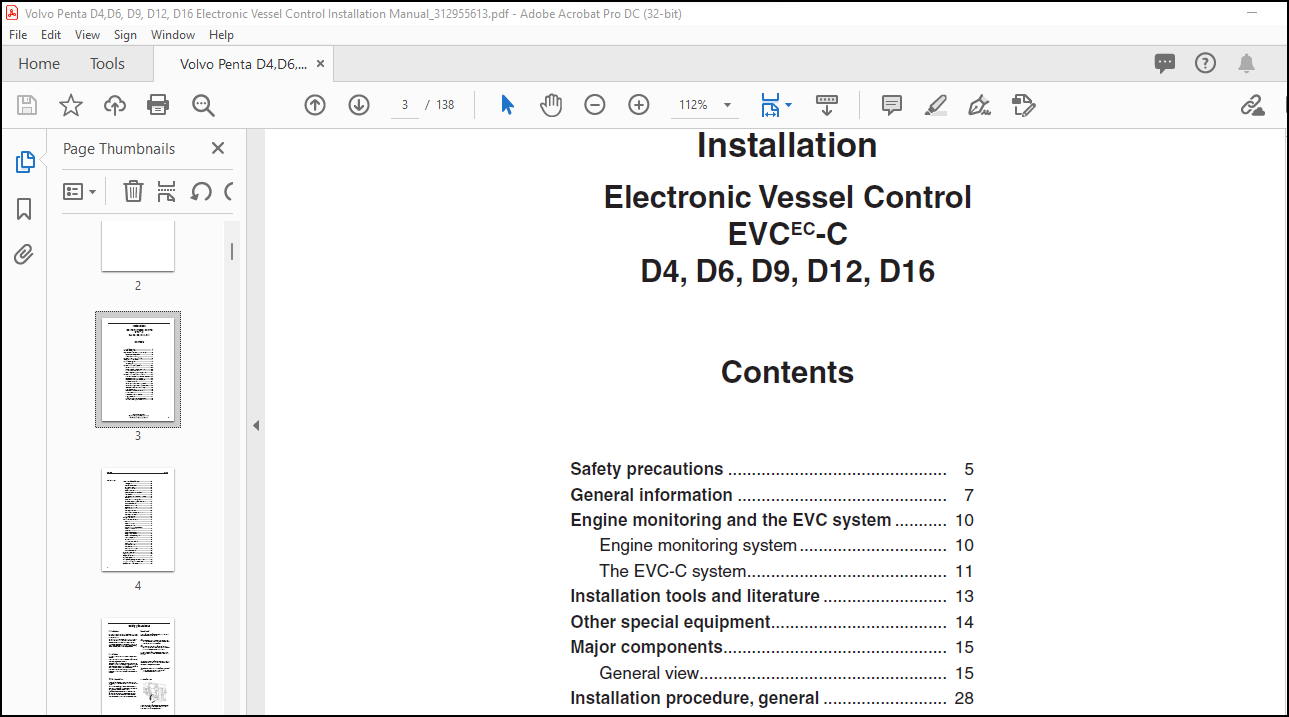
Task: Collapse the navigation pane arrow
Action: click(255, 425)
